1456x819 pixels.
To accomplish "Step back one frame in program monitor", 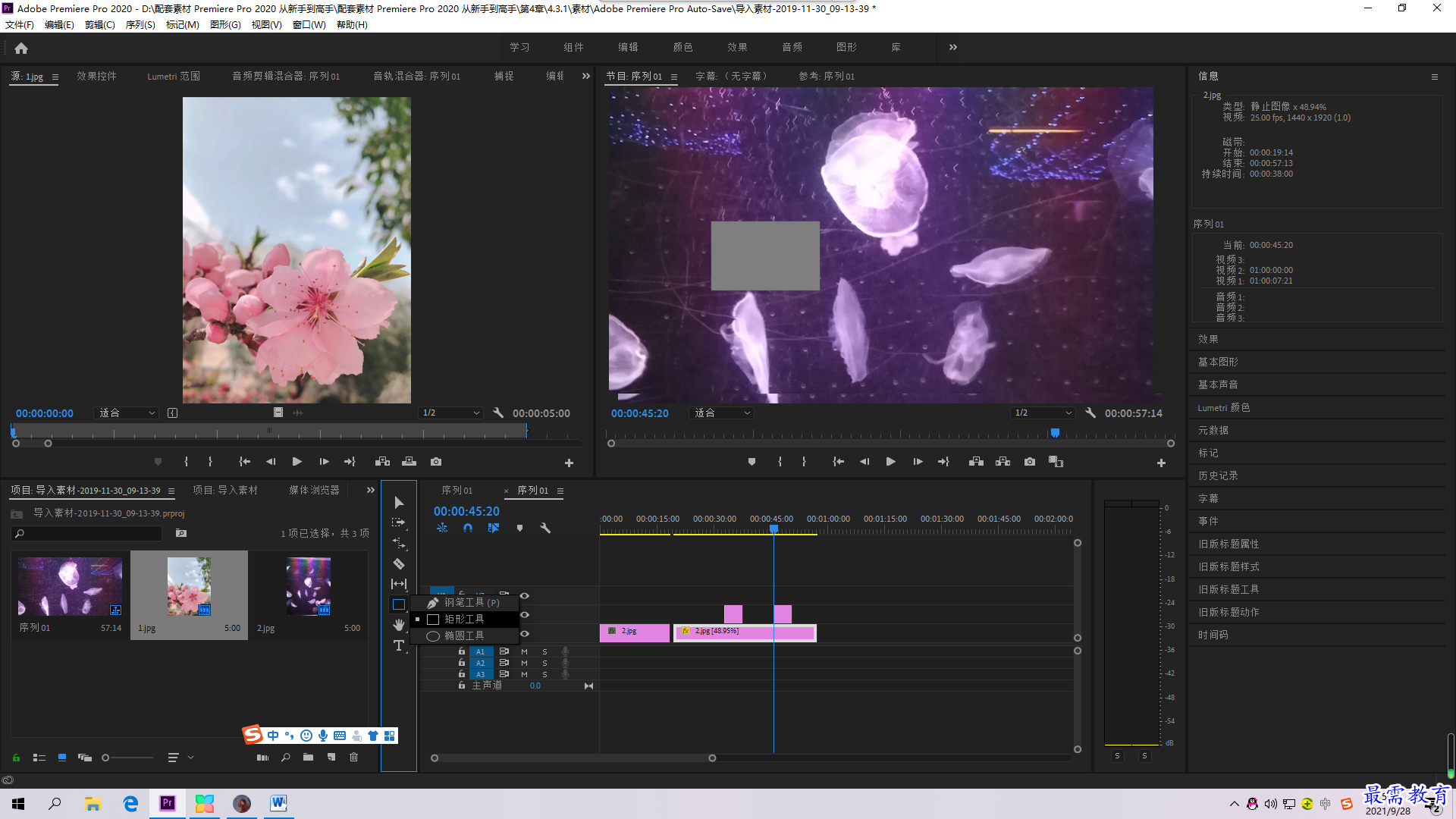I will [864, 462].
